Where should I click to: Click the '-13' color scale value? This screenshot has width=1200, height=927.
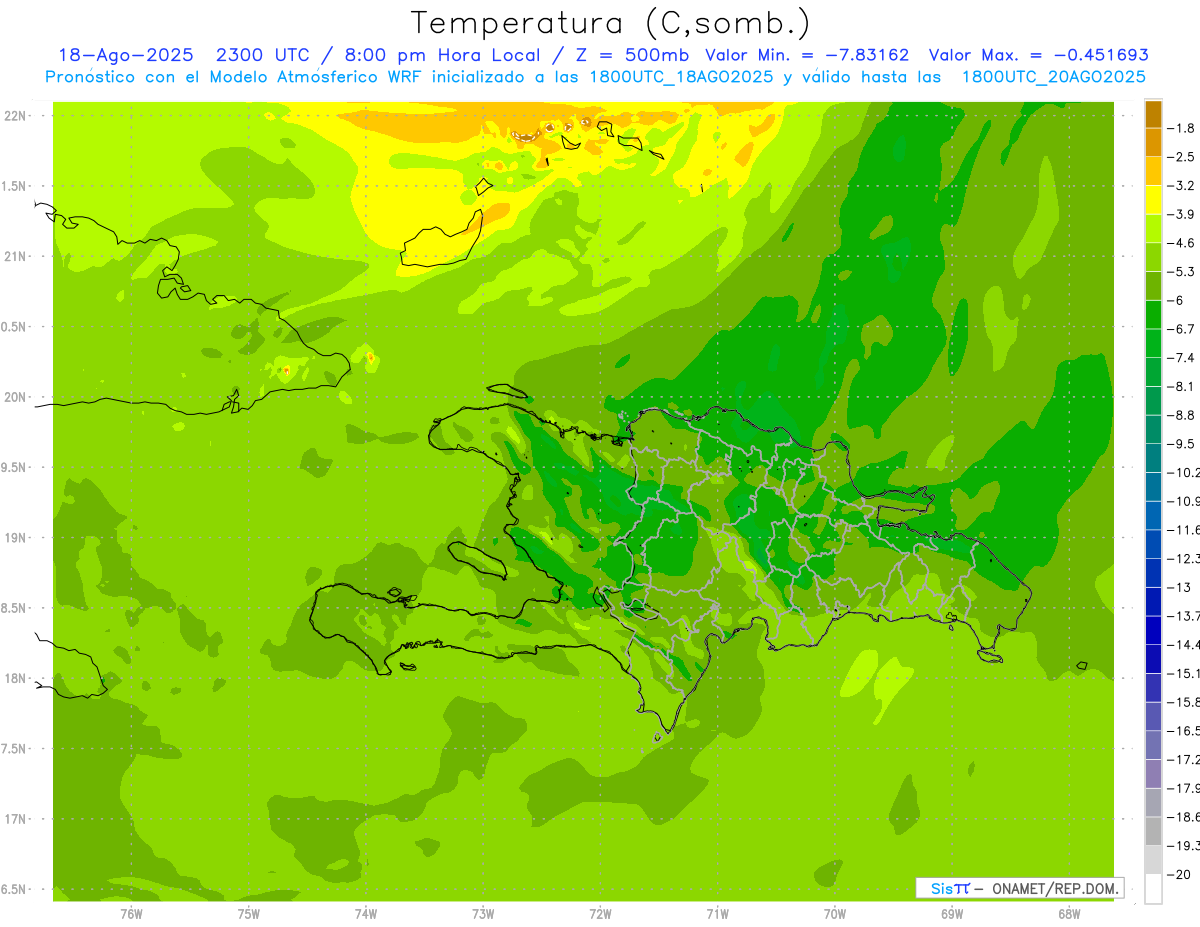[x=1180, y=587]
